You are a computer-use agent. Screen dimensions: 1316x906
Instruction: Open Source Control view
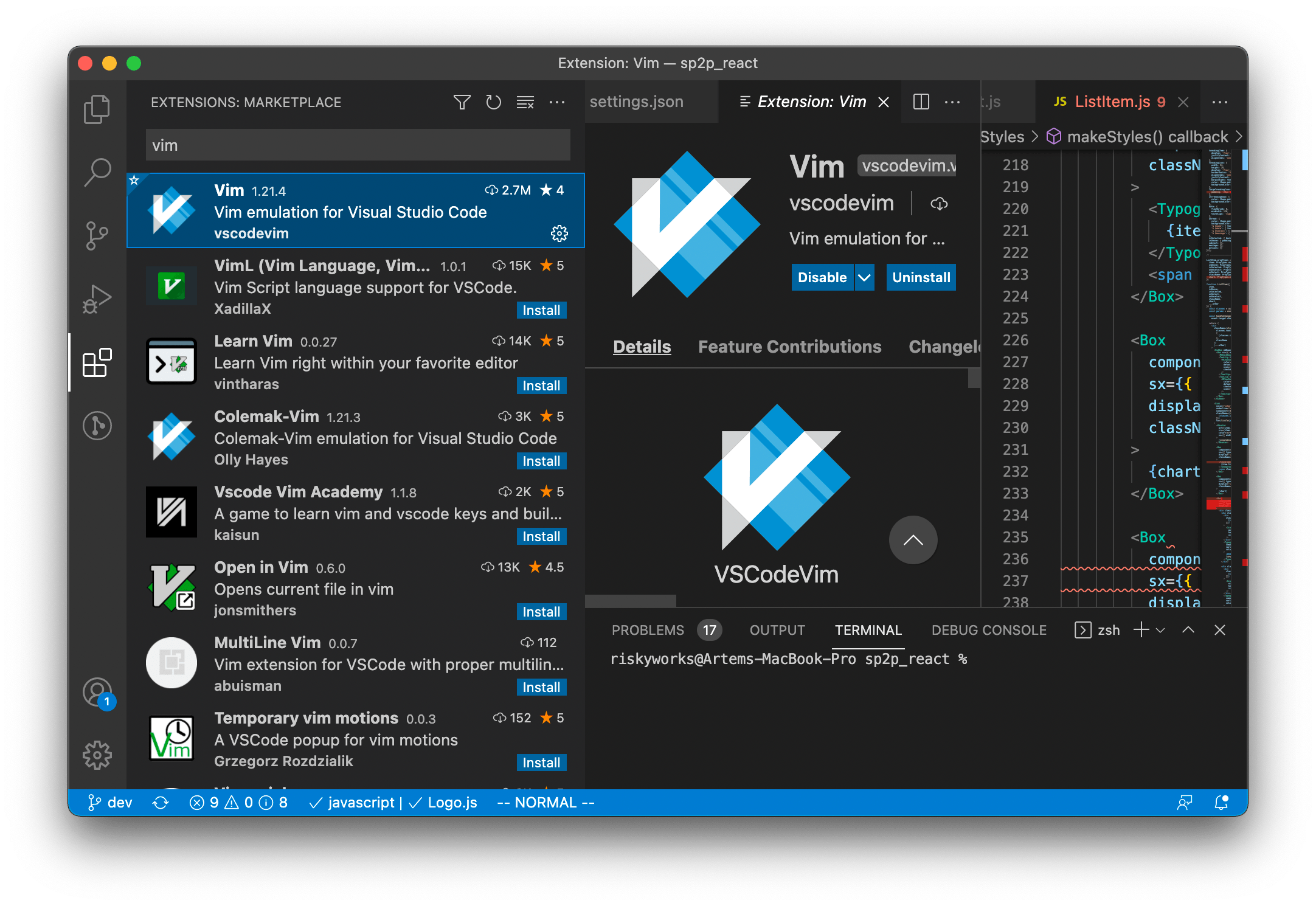point(97,235)
